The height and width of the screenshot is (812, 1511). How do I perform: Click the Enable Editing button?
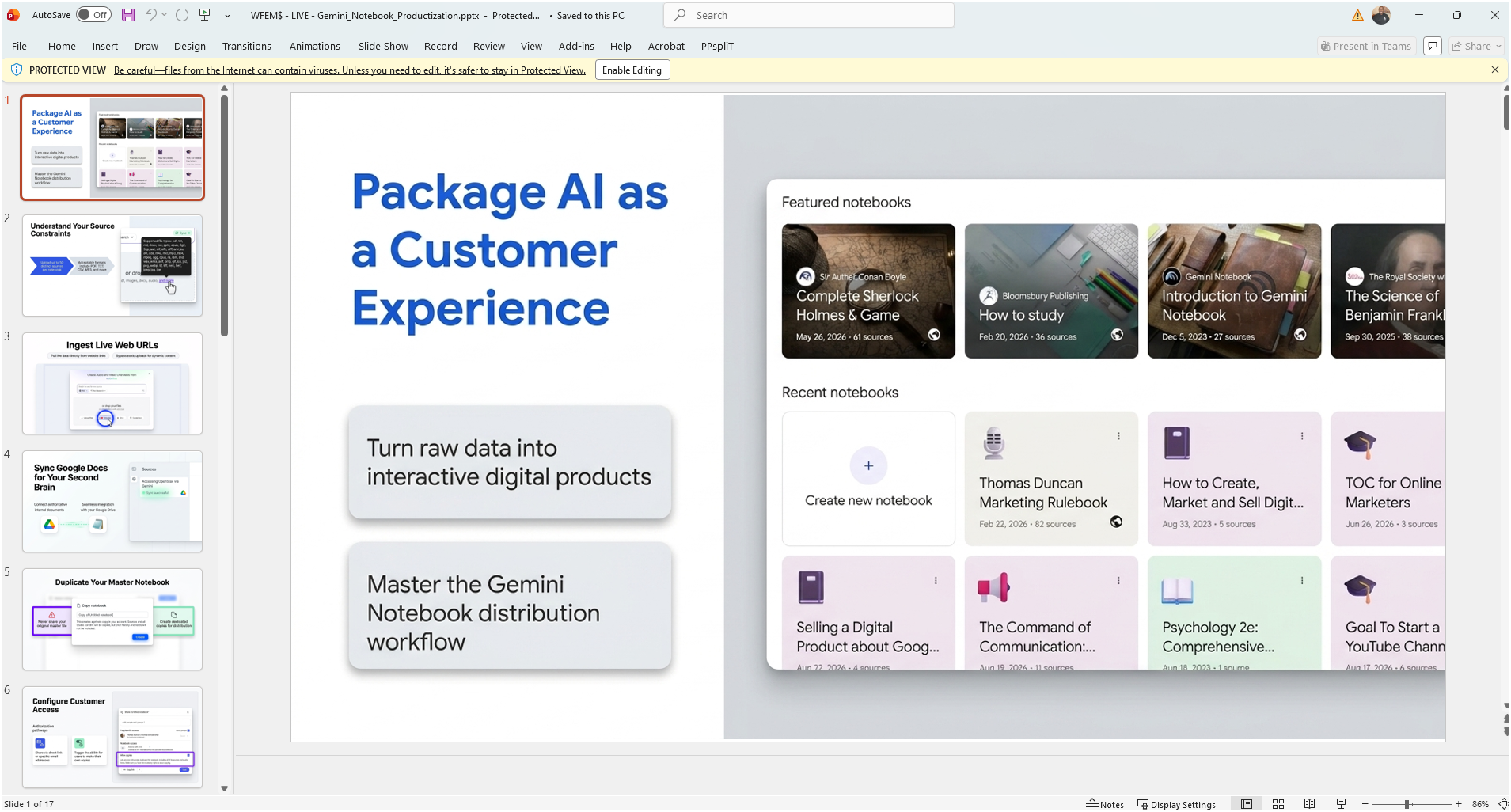(632, 70)
